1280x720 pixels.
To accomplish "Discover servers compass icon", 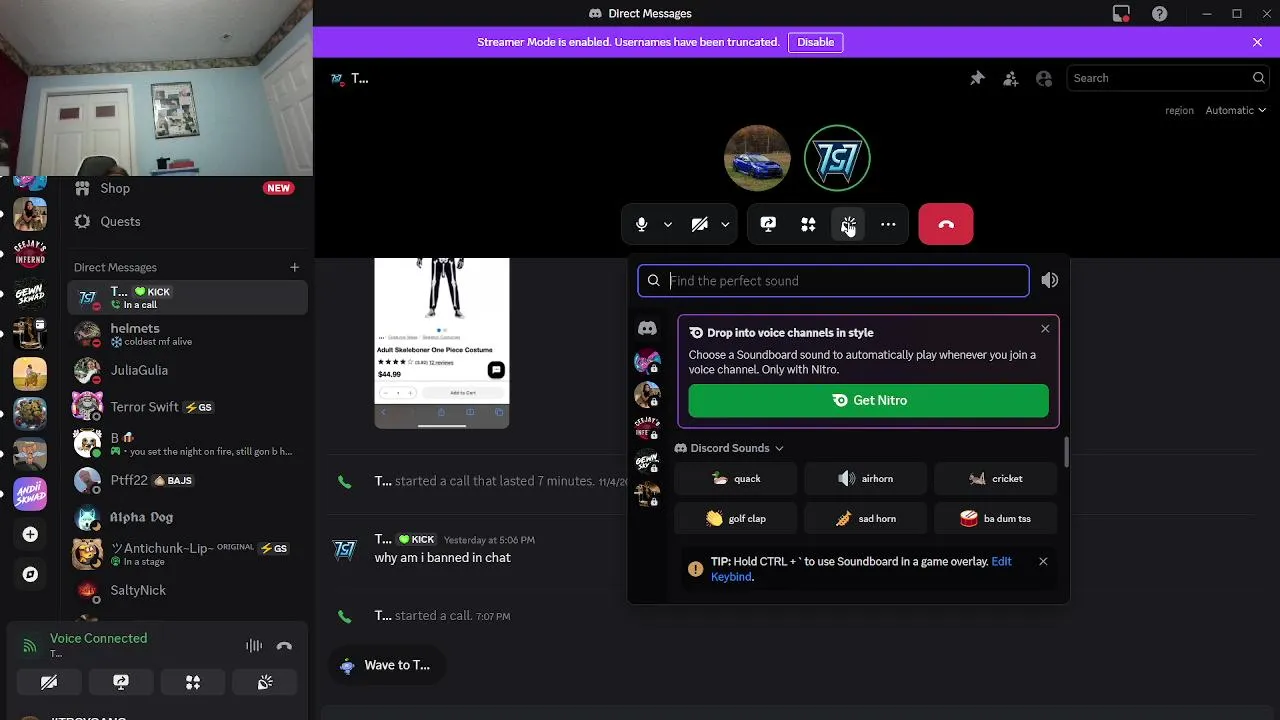I will click(x=30, y=574).
